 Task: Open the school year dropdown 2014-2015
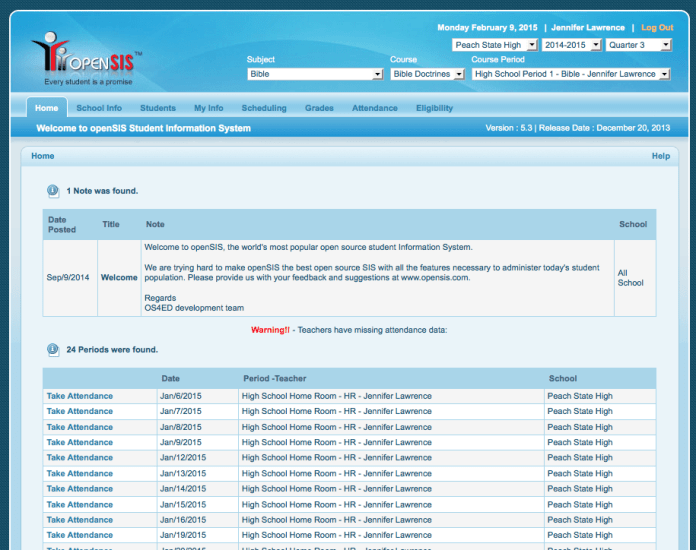[x=571, y=45]
